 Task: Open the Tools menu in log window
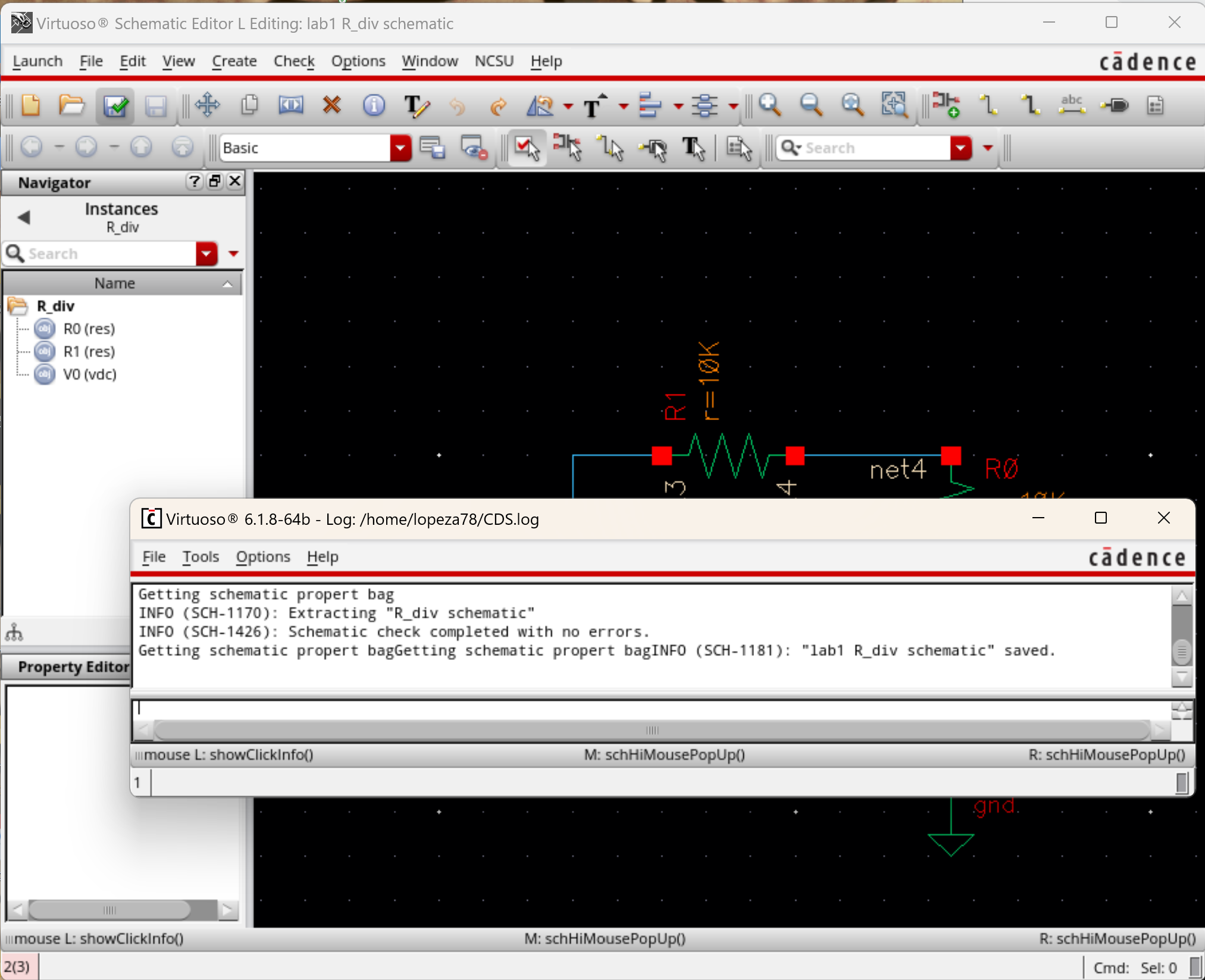(x=201, y=557)
